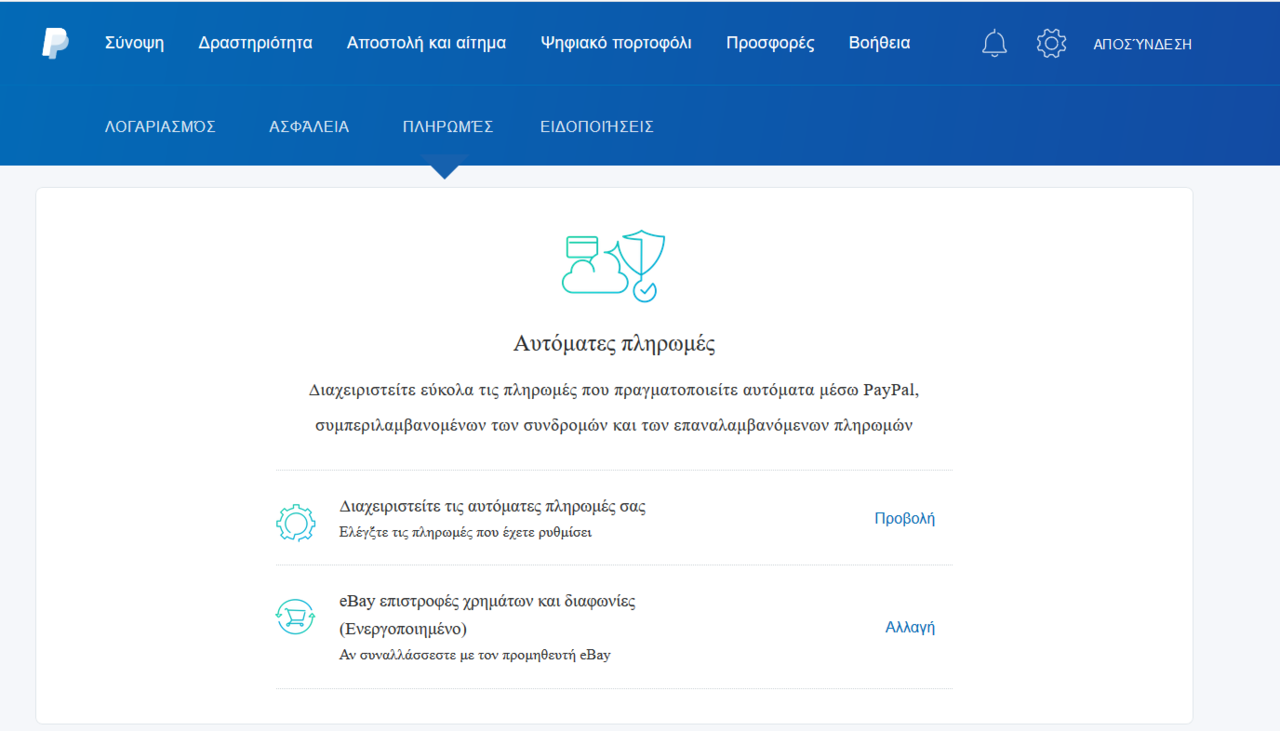Screen dimensions: 1280x731
Task: Click the cloud and shield illustration
Action: click(614, 266)
